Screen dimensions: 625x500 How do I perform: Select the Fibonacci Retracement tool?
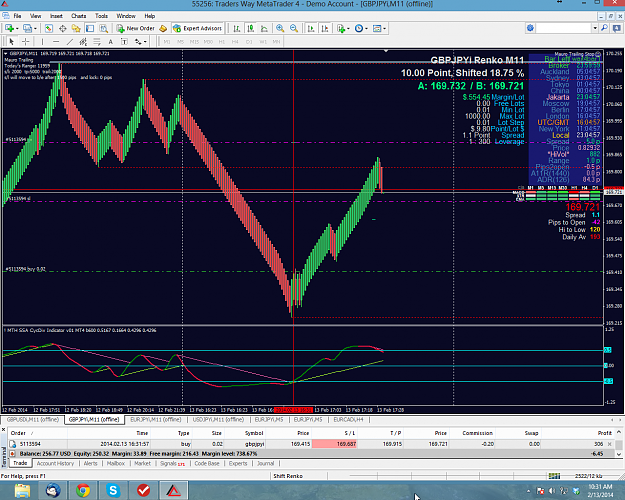97,41
